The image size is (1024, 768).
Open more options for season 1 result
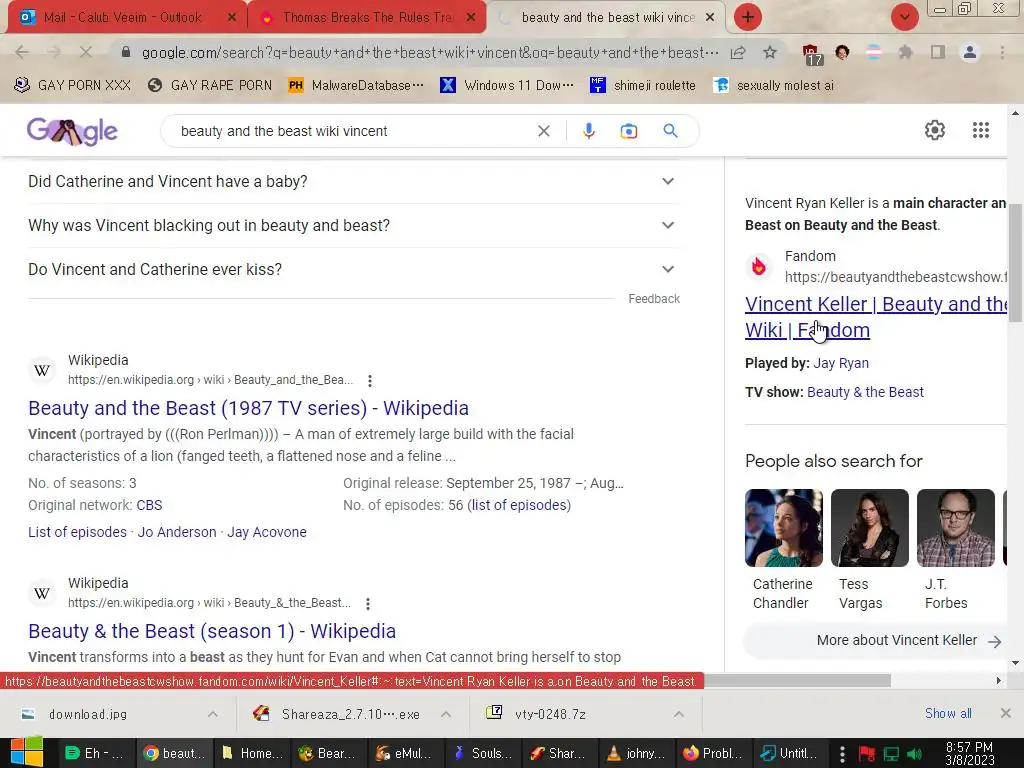pyautogui.click(x=368, y=603)
